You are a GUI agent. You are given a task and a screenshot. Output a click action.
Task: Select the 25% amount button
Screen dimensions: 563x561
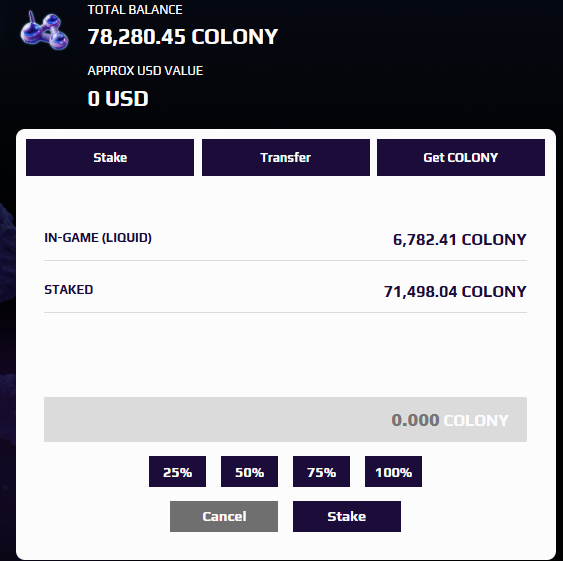pos(177,472)
